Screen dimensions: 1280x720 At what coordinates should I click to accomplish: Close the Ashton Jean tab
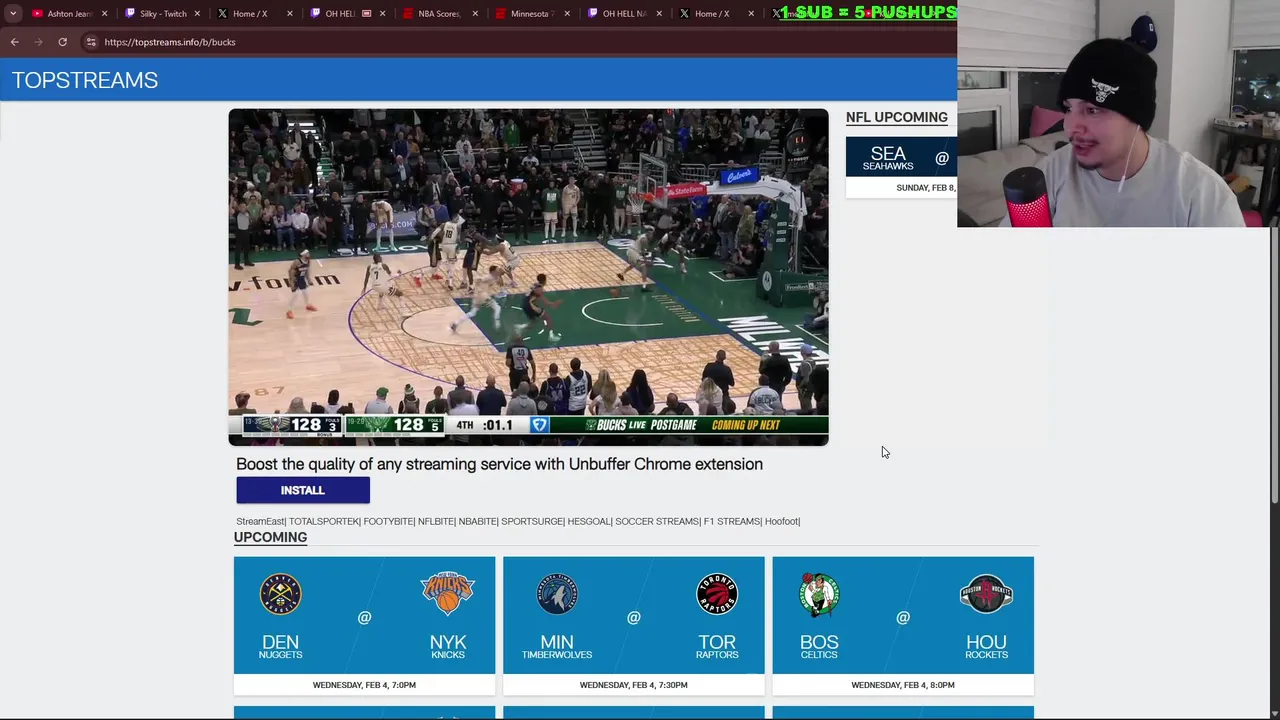coord(104,14)
